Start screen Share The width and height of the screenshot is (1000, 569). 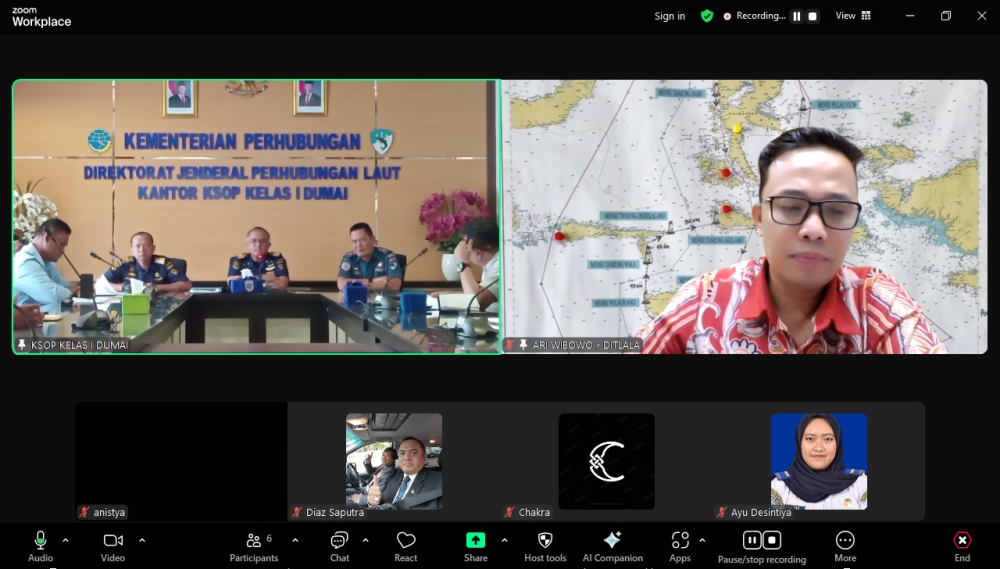[475, 547]
